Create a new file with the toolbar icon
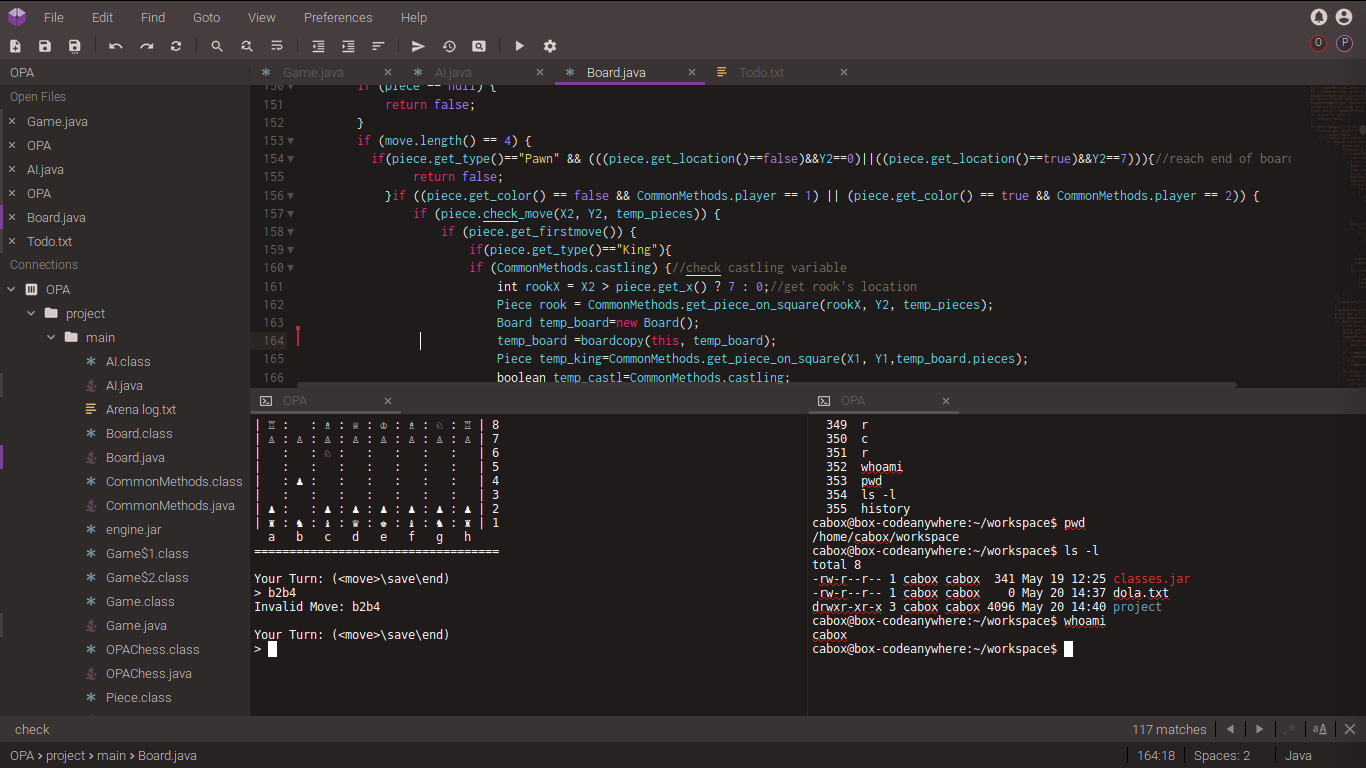1366x768 pixels. 15,46
